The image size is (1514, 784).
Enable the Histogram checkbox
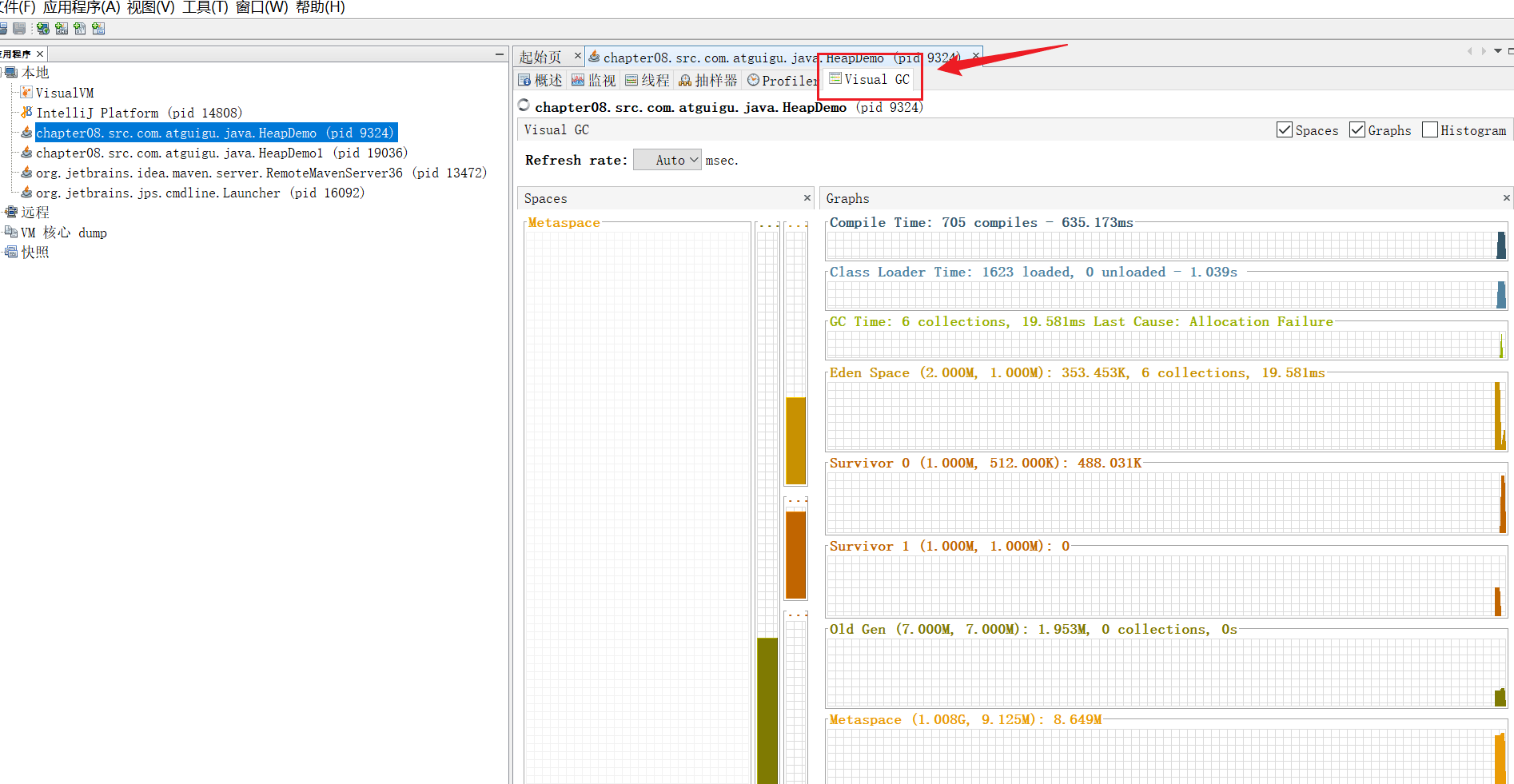point(1430,130)
